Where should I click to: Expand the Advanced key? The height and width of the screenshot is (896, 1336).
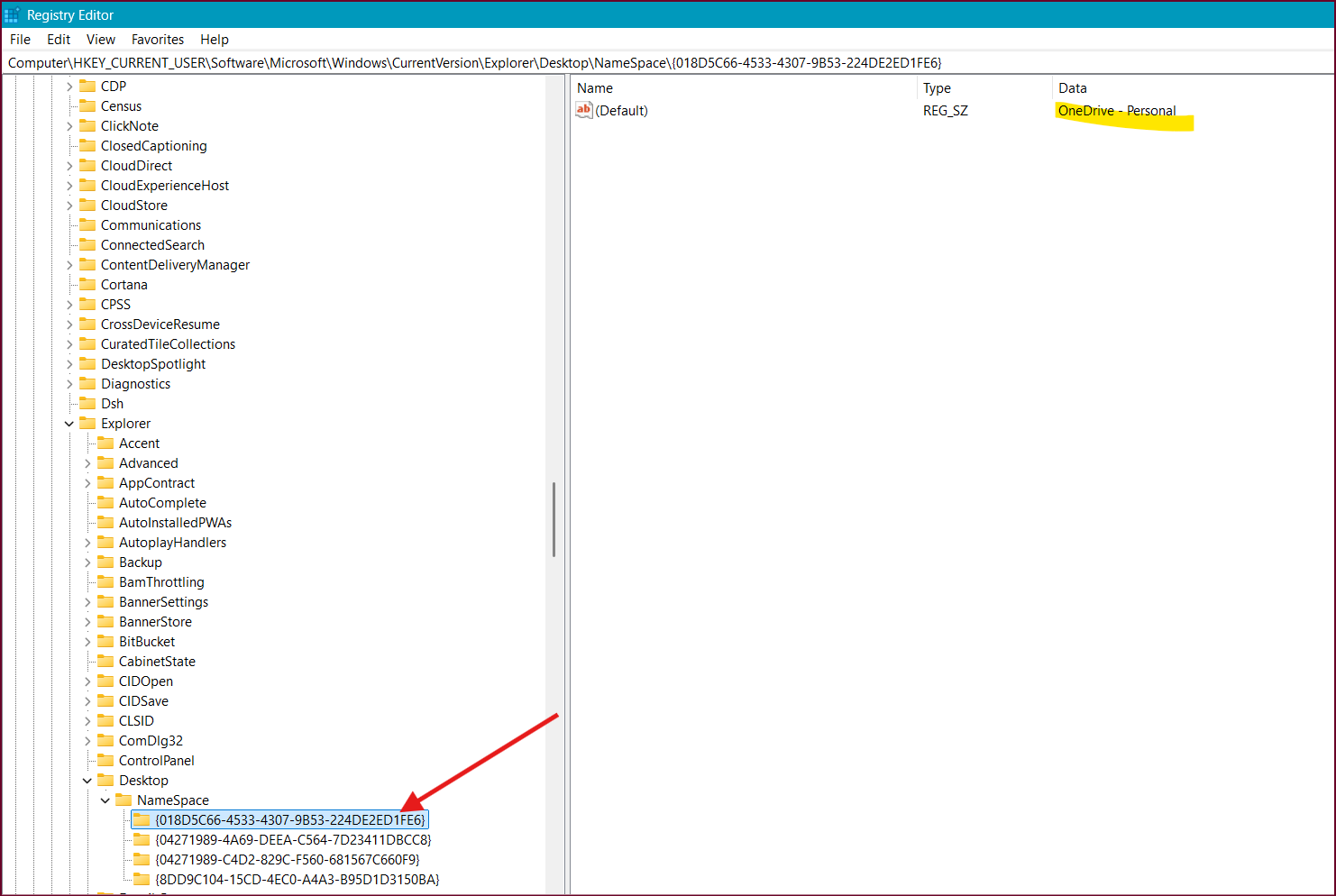[x=87, y=463]
